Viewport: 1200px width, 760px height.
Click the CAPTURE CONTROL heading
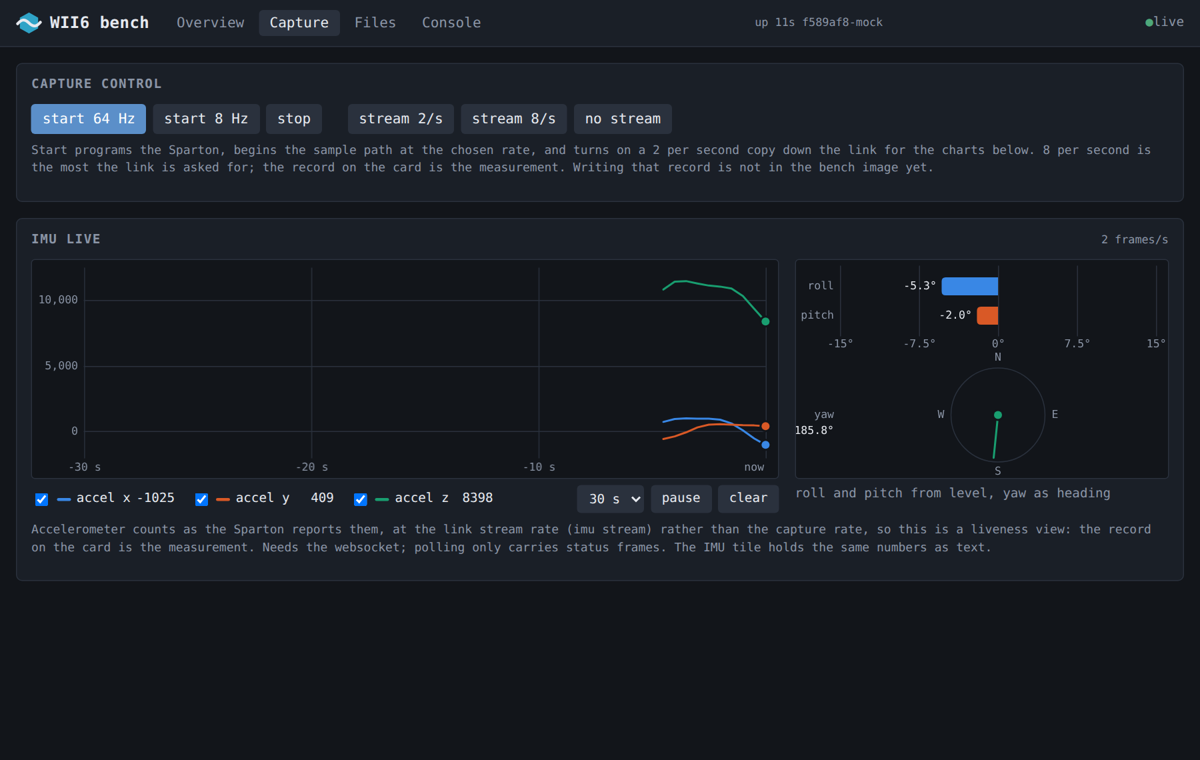point(96,84)
